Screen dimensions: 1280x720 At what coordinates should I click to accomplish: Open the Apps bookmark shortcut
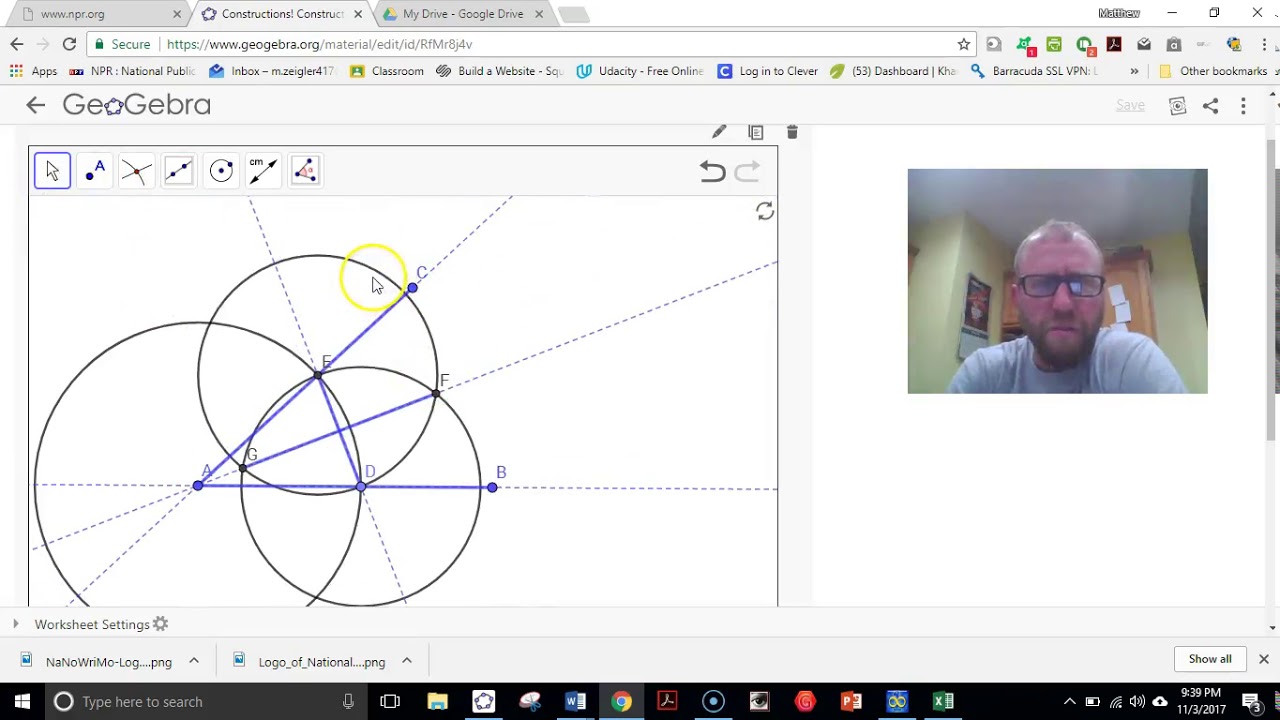pyautogui.click(x=34, y=71)
